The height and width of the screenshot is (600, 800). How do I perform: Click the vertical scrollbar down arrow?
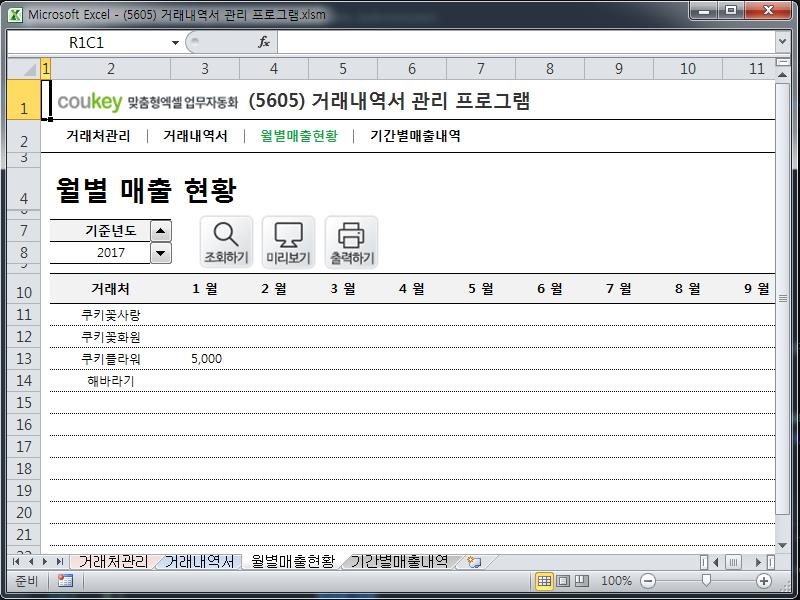click(783, 545)
